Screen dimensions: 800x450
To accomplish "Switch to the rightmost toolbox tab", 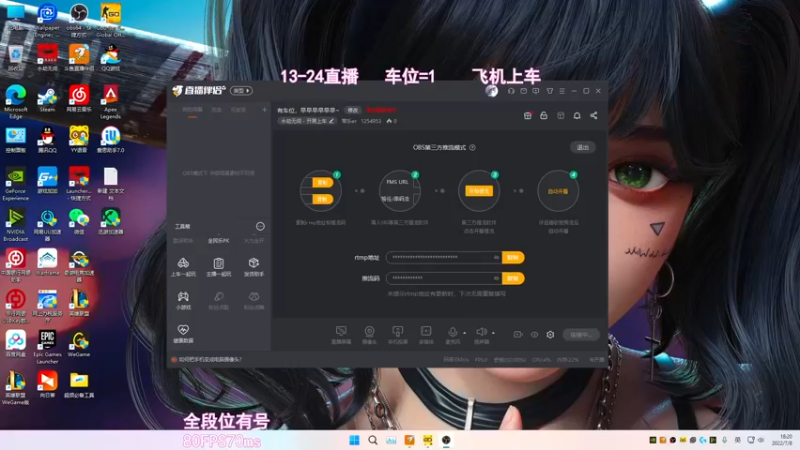I will point(254,241).
